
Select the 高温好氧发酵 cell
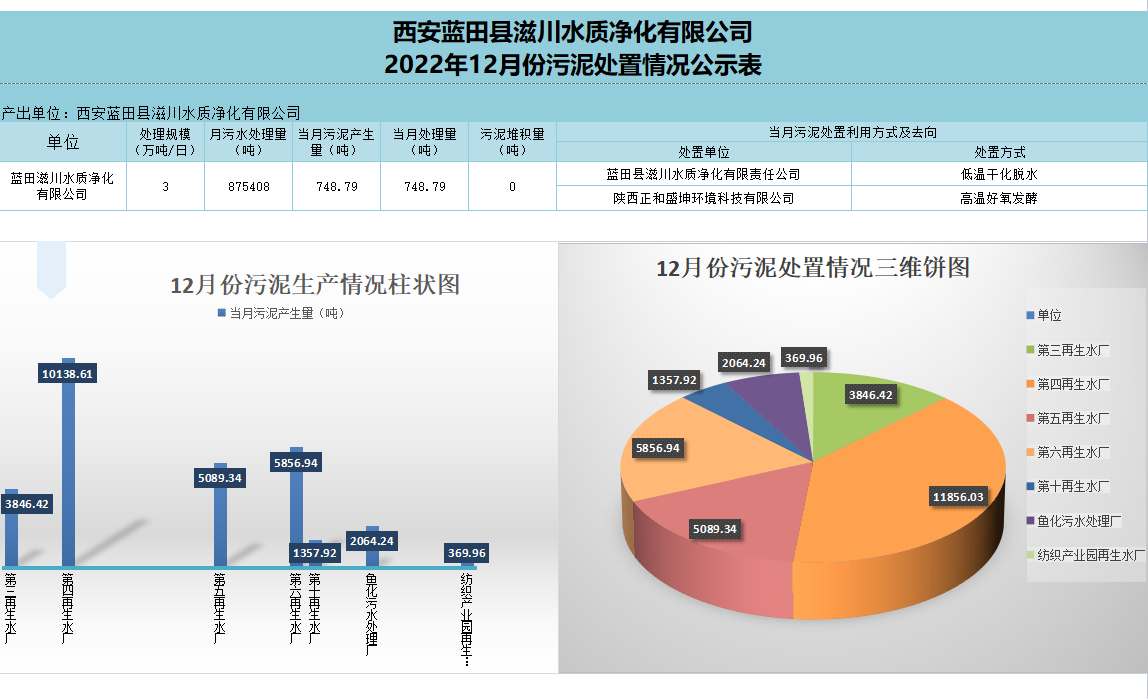998,198
